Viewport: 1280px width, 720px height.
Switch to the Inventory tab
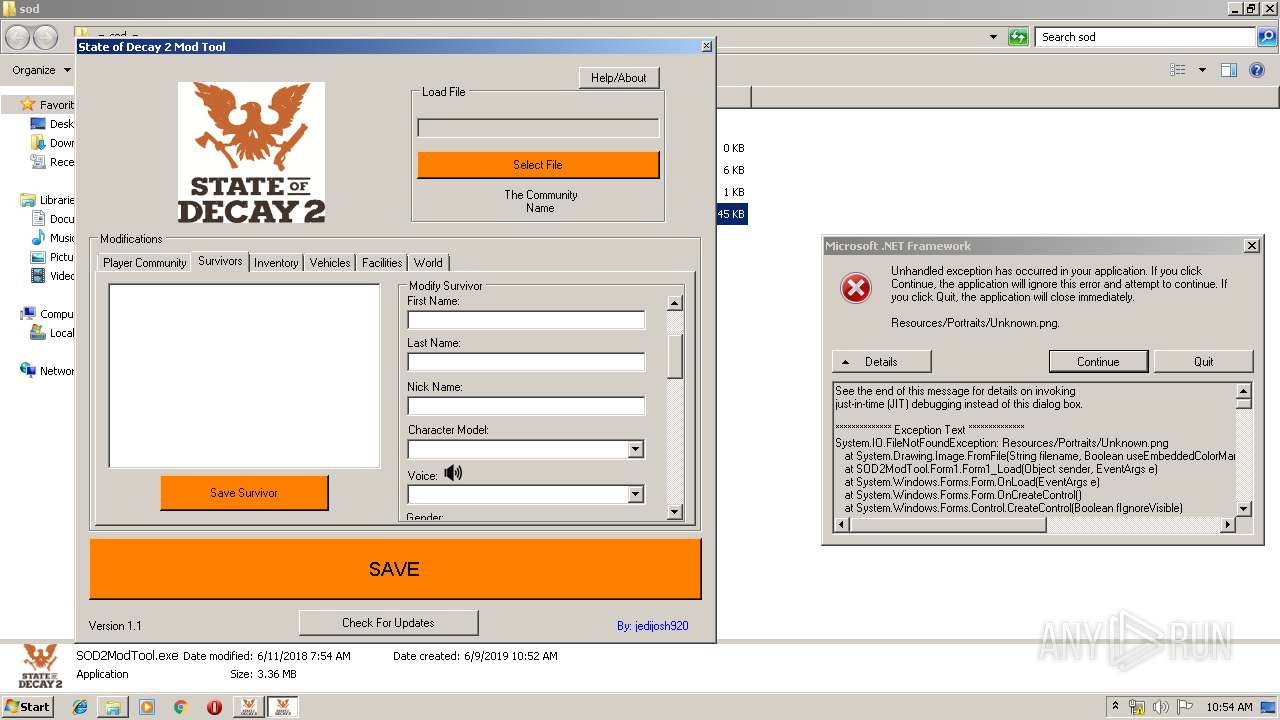point(276,263)
